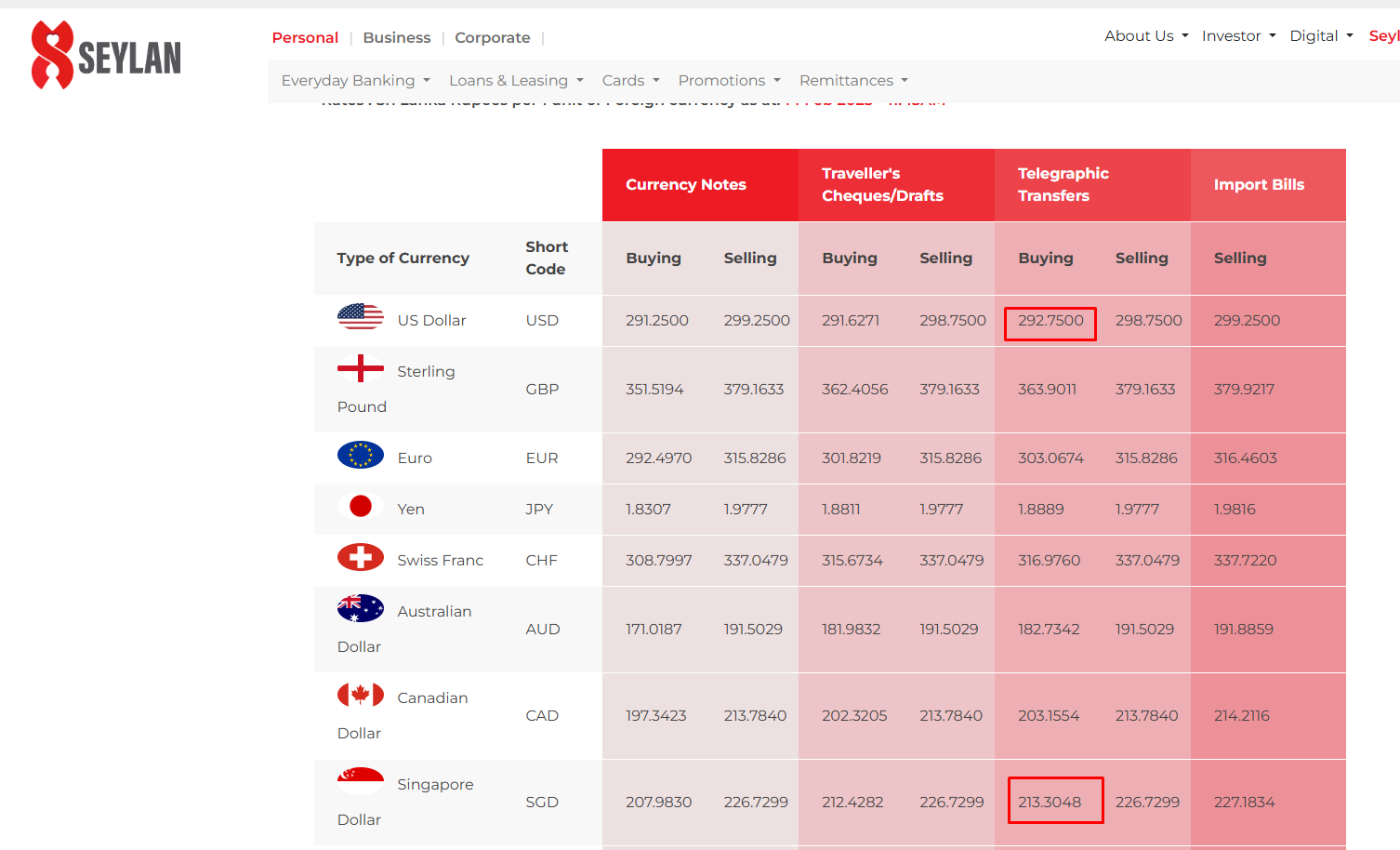The height and width of the screenshot is (850, 1400).
Task: Click the Euro flag icon
Action: point(361,455)
